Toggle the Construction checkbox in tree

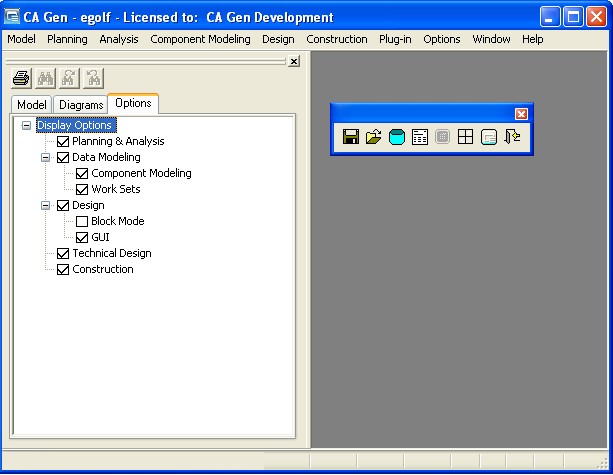pyautogui.click(x=63, y=269)
